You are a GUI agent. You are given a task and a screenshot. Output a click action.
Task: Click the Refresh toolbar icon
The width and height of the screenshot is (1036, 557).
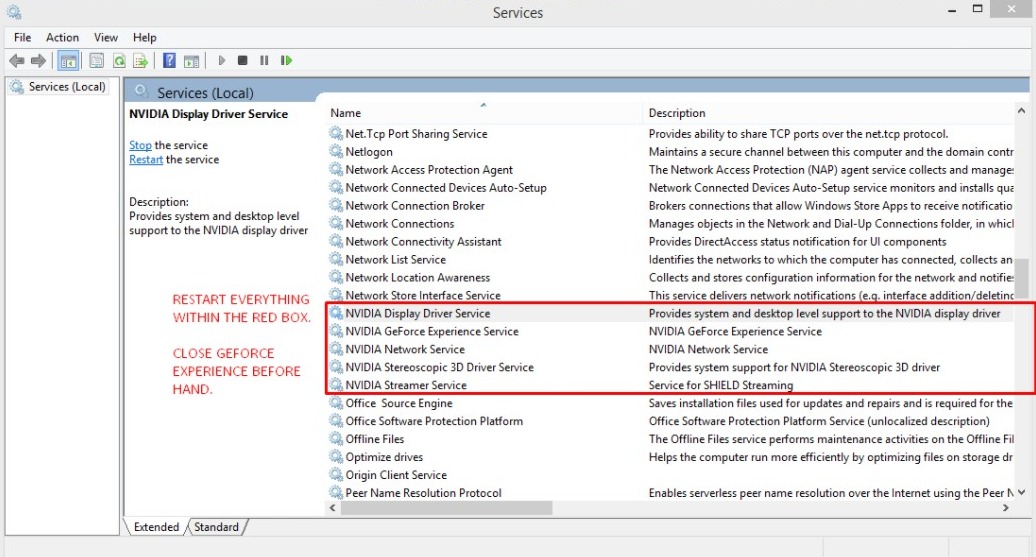[119, 61]
